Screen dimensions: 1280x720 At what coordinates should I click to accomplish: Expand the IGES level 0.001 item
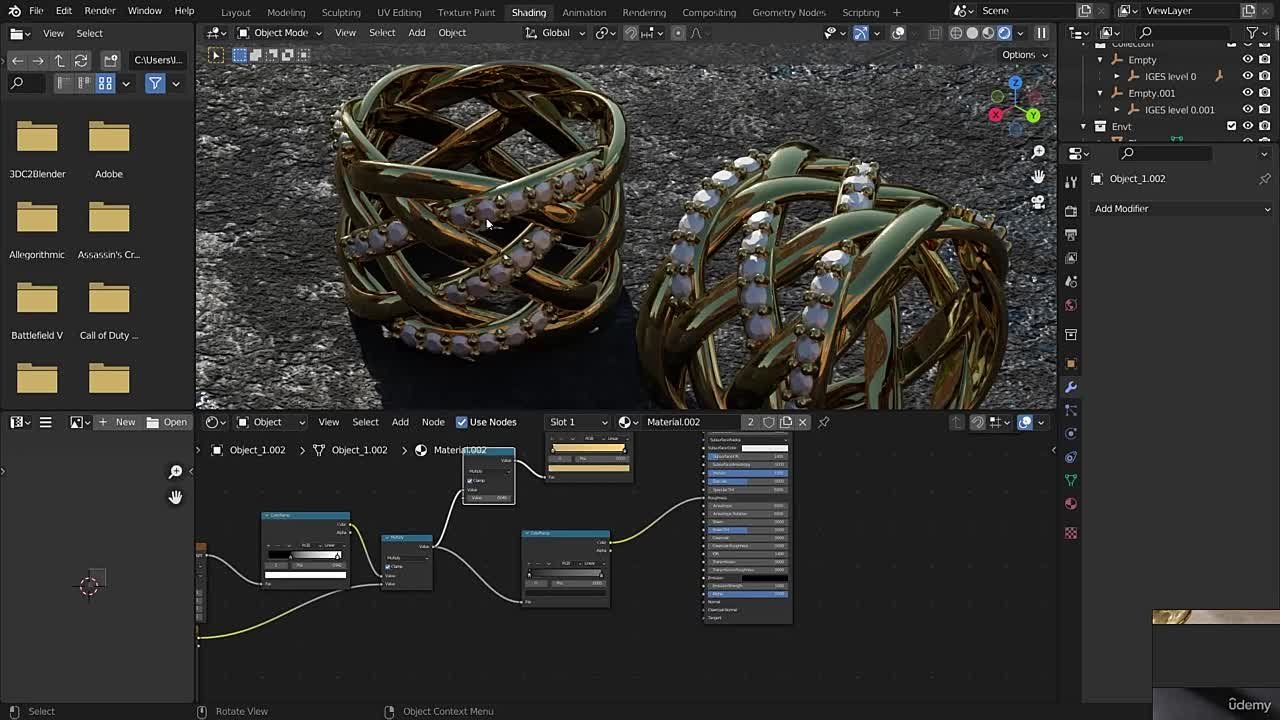(1117, 110)
